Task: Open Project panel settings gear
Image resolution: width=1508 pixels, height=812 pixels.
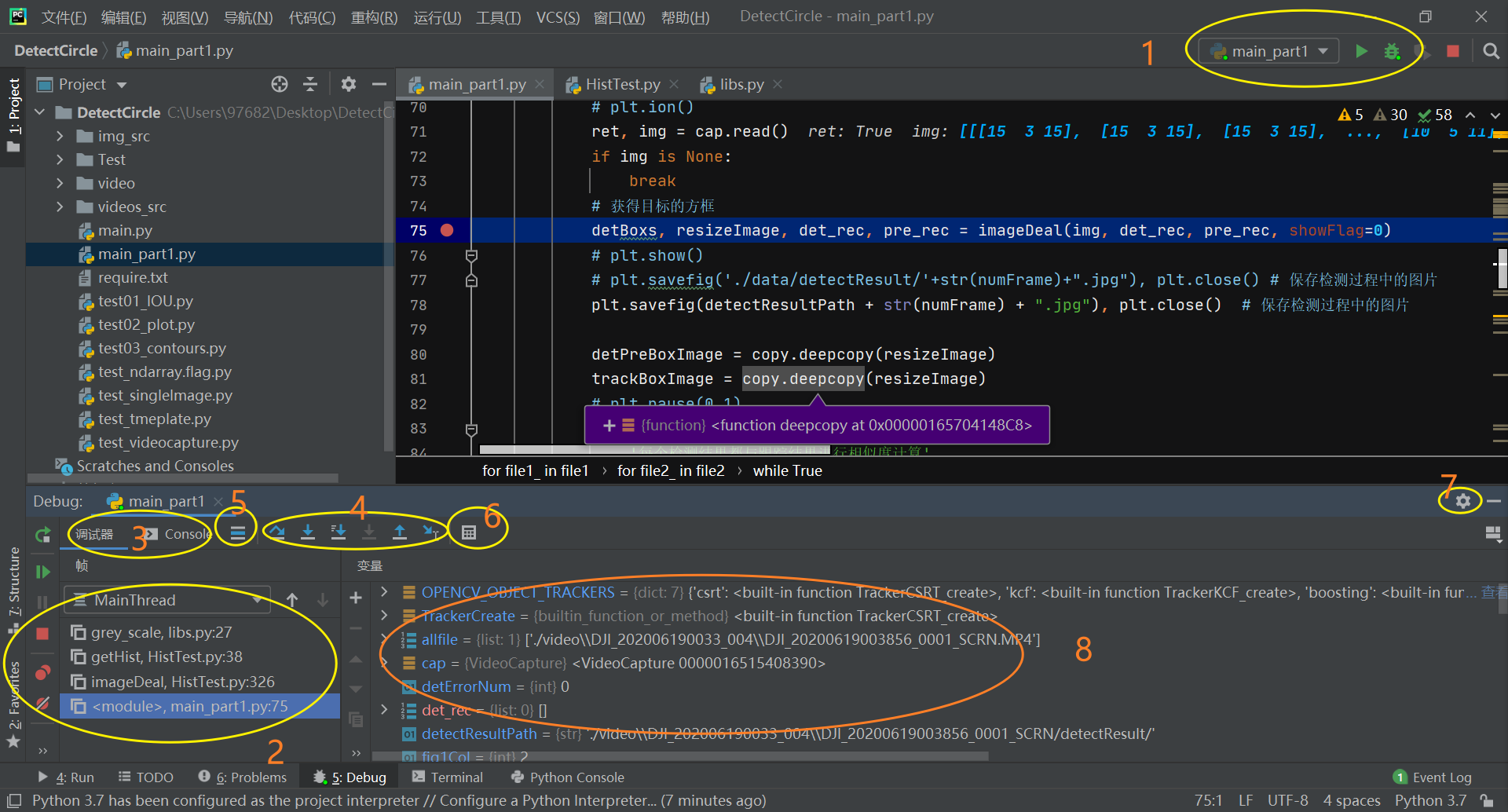Action: click(349, 84)
